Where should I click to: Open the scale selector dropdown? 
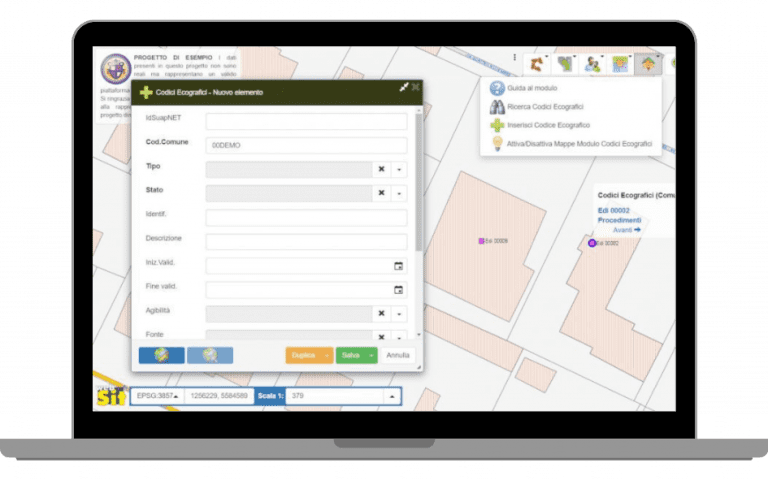click(392, 396)
